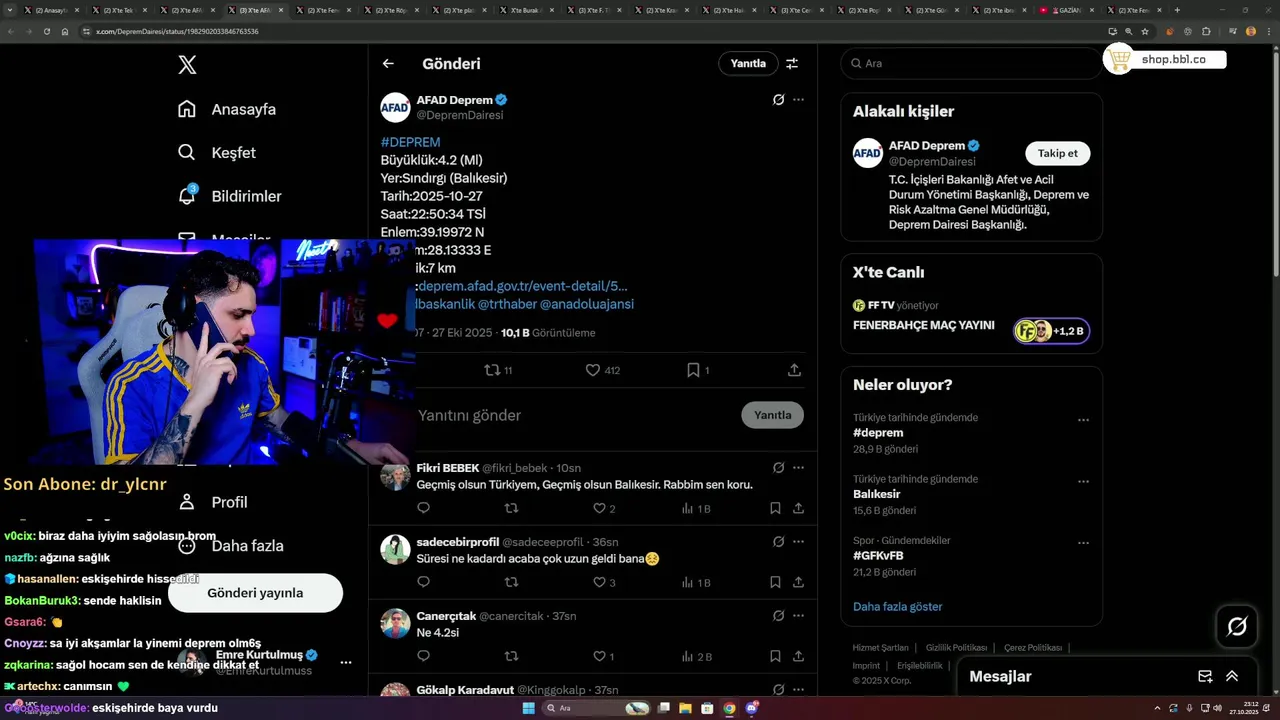This screenshot has height=720, width=1280.
Task: Open more options on Canerçıtak's reply
Action: [x=798, y=616]
